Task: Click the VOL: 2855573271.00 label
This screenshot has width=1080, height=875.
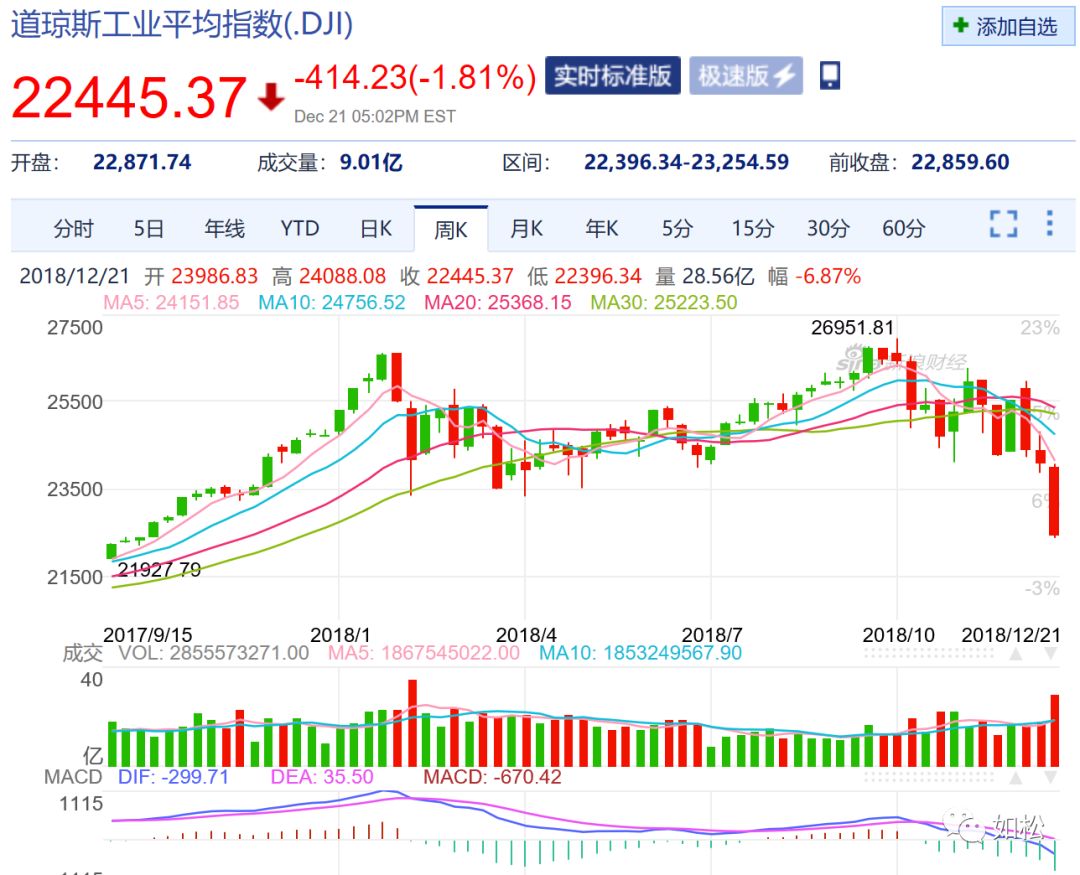Action: [214, 652]
